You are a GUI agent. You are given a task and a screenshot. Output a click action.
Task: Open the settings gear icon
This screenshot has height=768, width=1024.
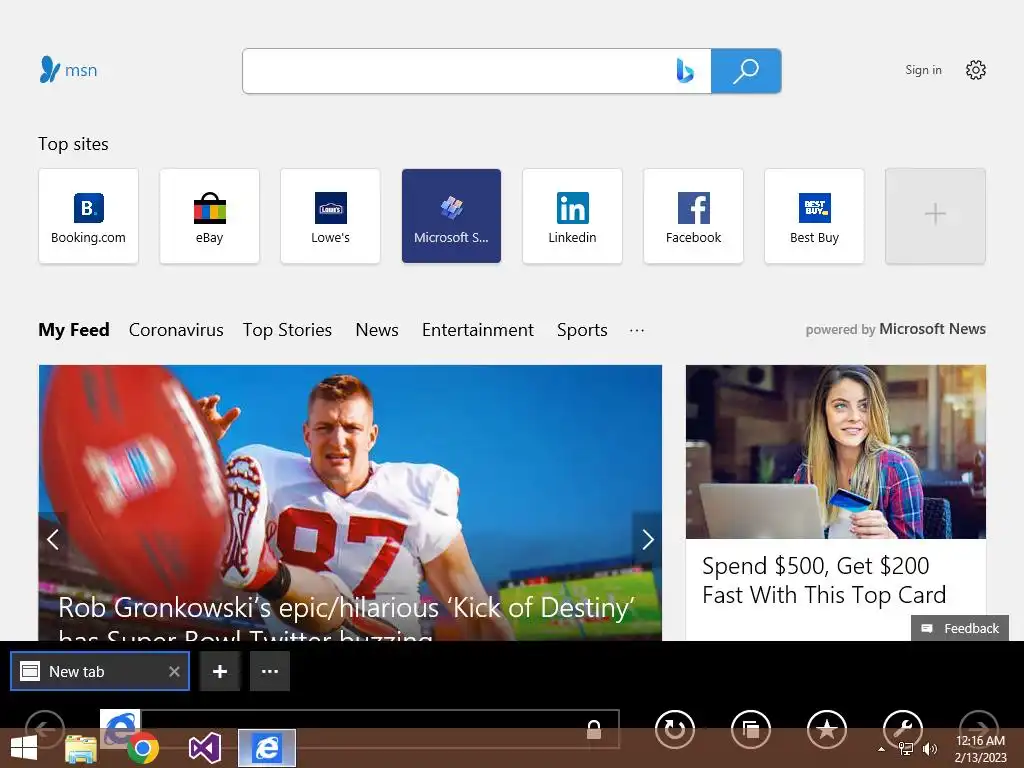[x=976, y=70]
